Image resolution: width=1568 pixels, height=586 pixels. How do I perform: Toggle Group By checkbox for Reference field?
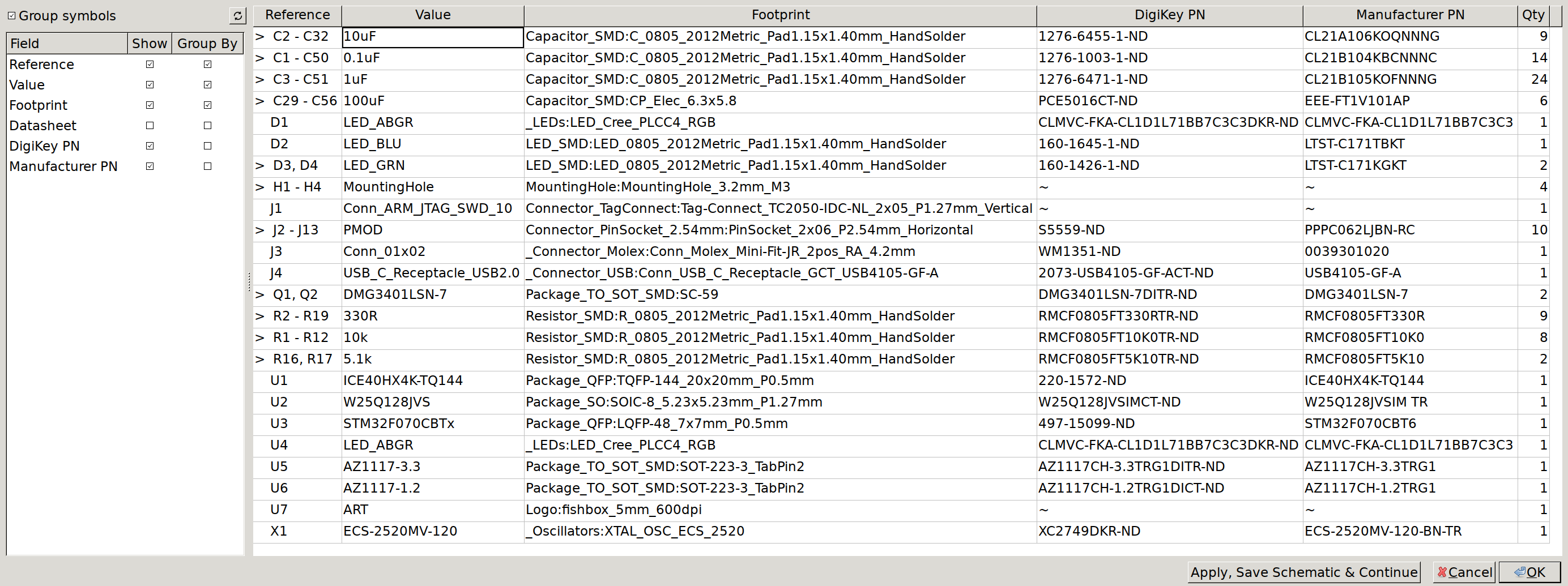[207, 65]
